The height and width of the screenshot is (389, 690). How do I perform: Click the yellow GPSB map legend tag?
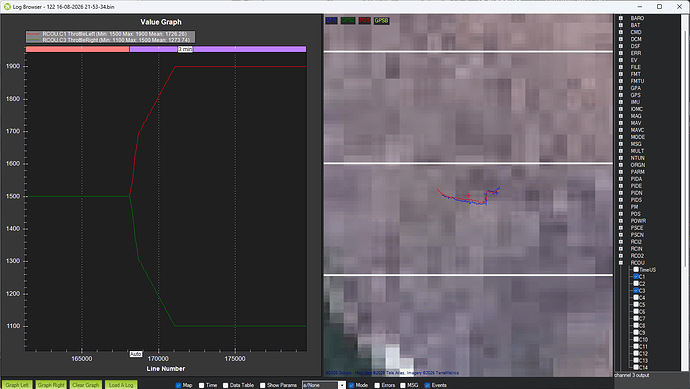coord(382,21)
